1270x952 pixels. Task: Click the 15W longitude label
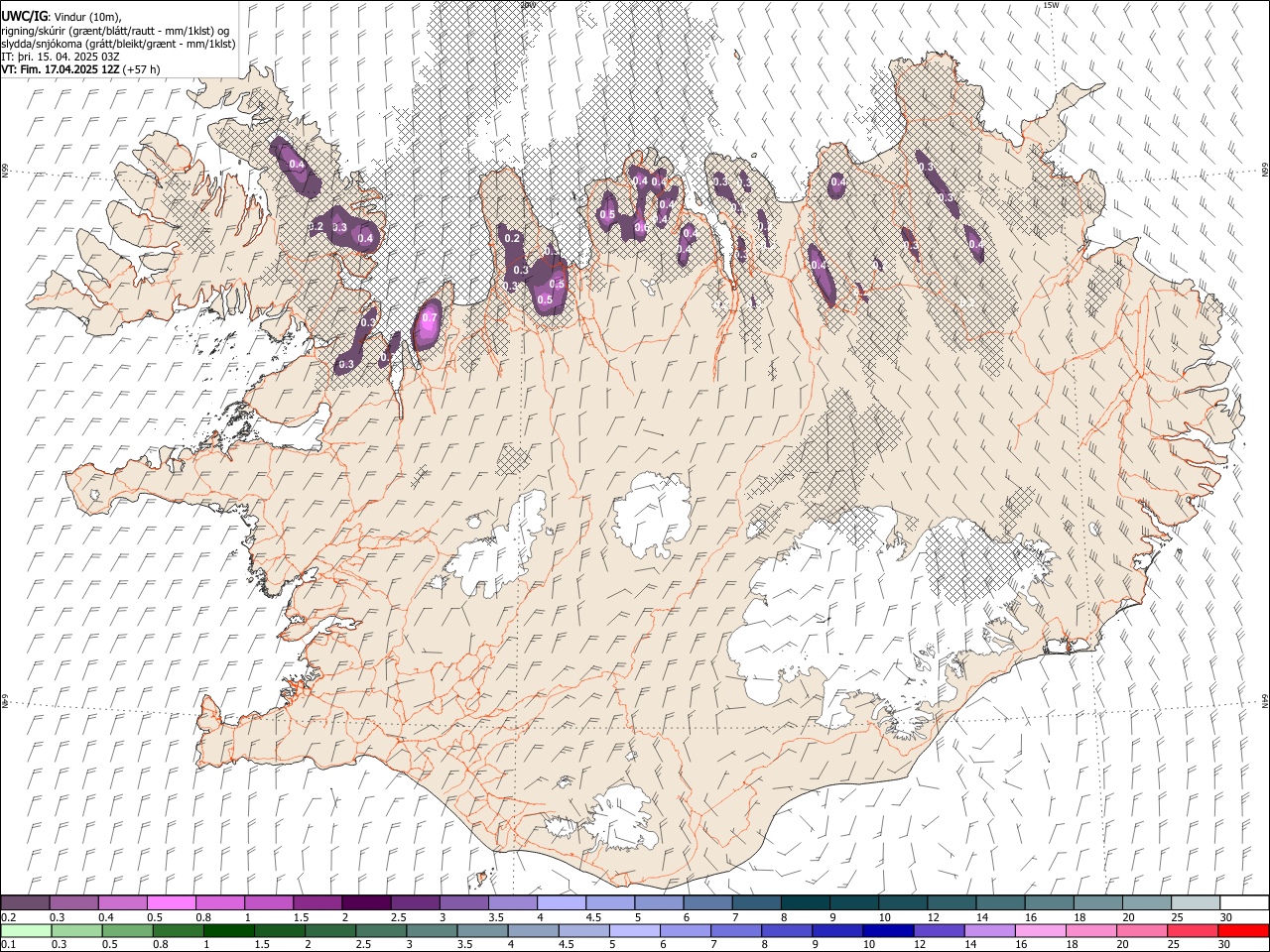click(x=1051, y=5)
